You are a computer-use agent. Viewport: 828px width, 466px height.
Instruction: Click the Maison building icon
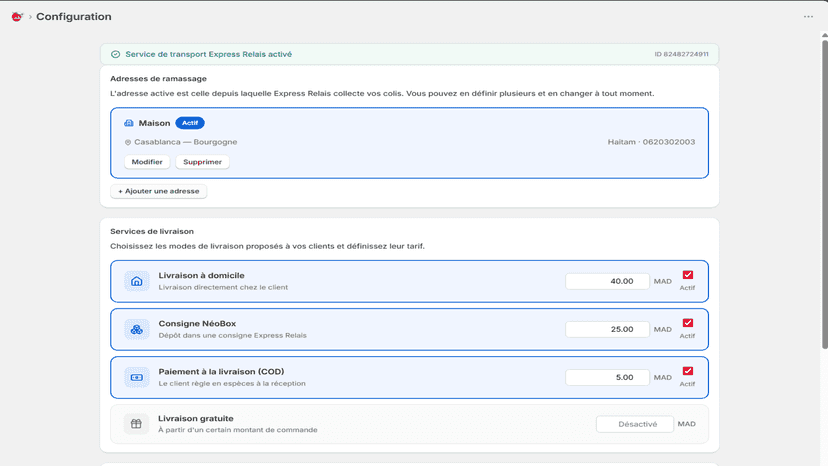point(129,123)
